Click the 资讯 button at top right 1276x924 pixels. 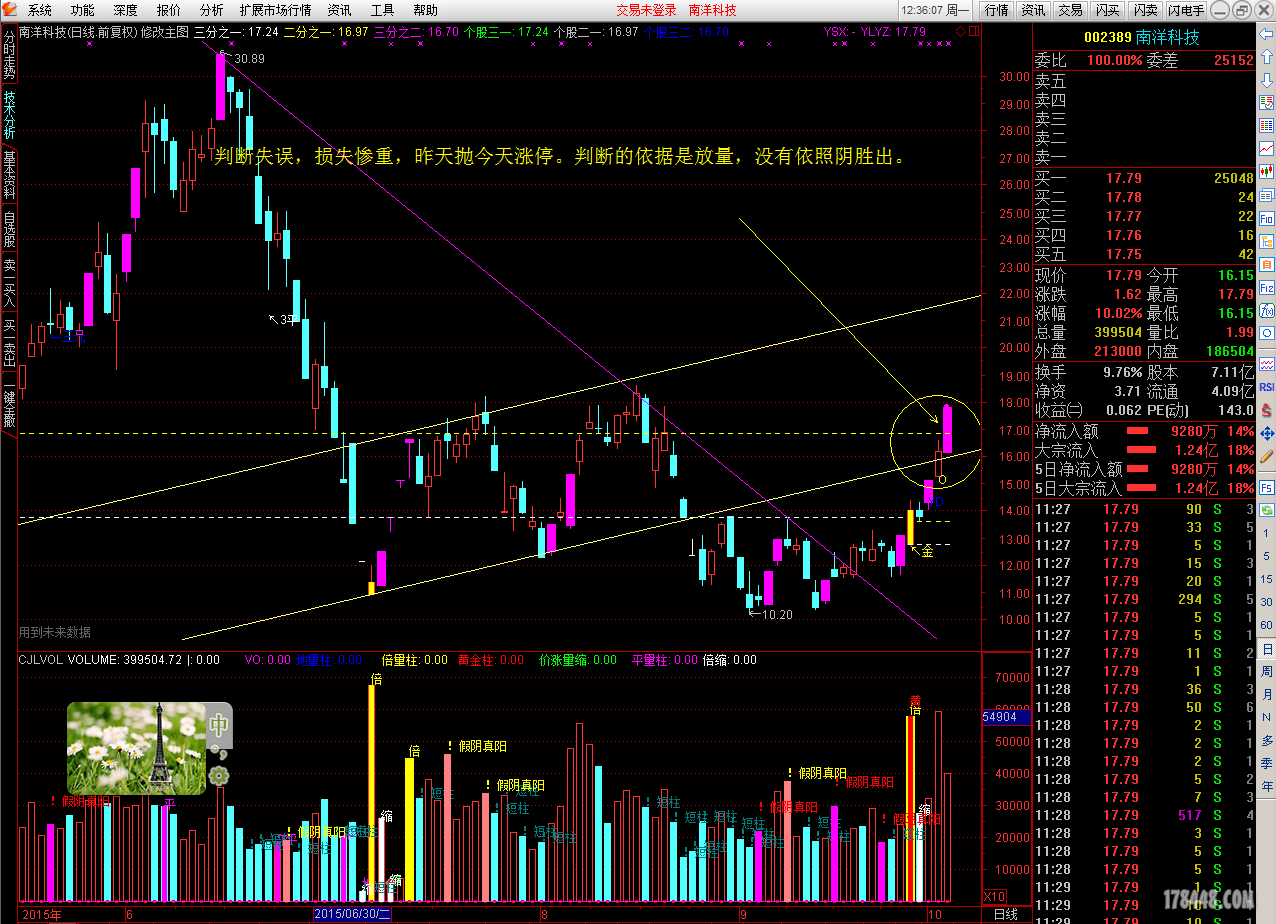(x=1033, y=10)
